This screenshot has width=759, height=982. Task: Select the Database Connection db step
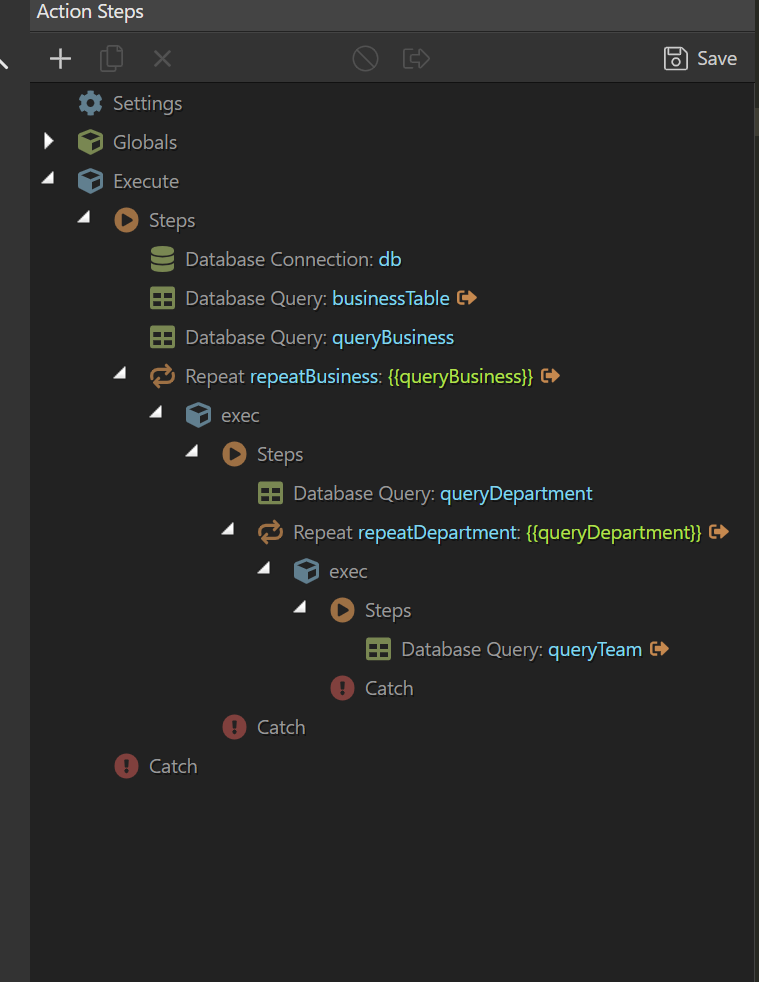[x=292, y=259]
